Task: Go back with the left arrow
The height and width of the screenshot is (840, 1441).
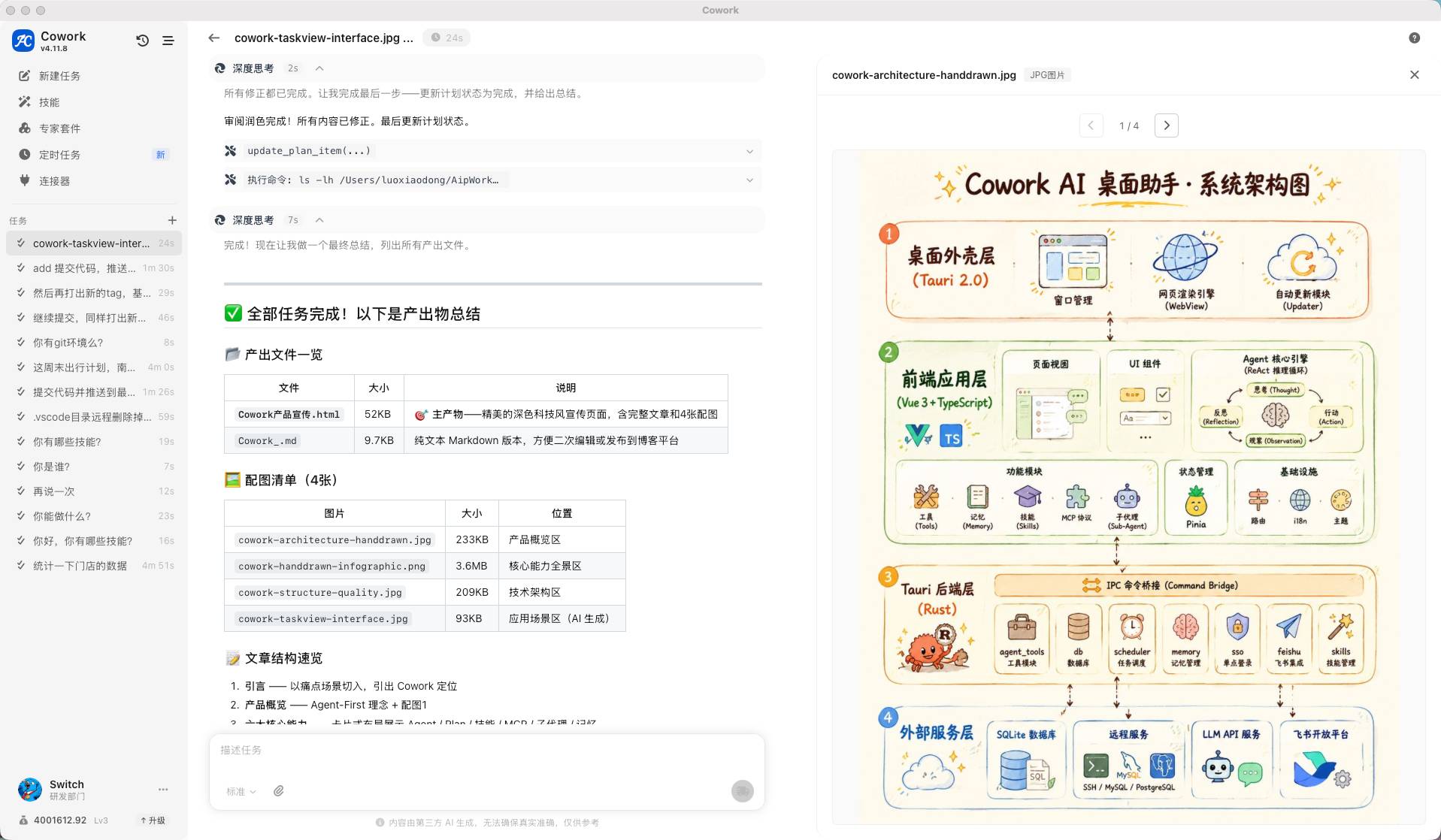Action: pos(214,38)
